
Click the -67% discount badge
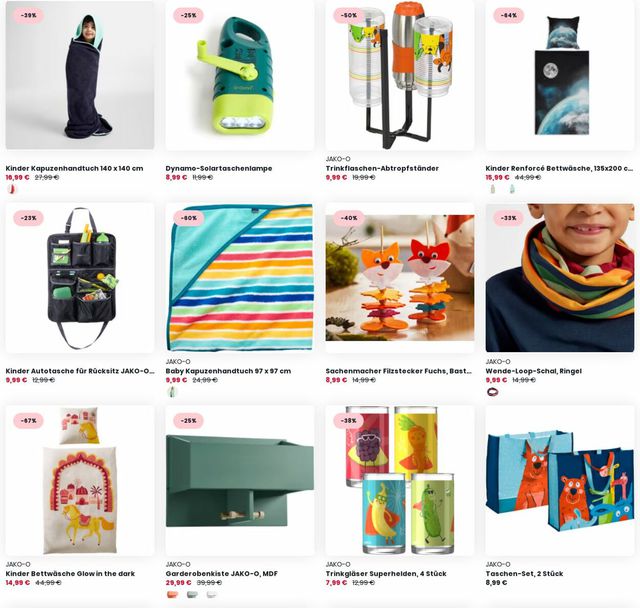(28, 421)
